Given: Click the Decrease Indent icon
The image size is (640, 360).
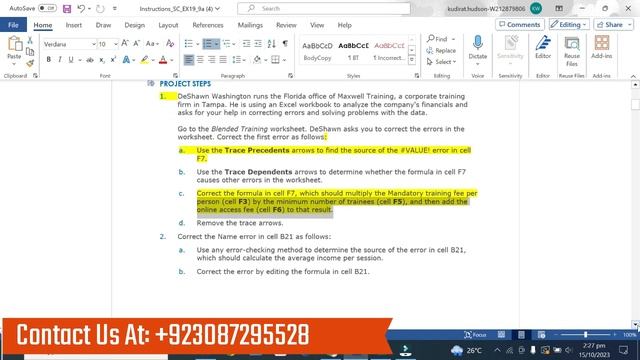Looking at the screenshot, I should coord(247,44).
